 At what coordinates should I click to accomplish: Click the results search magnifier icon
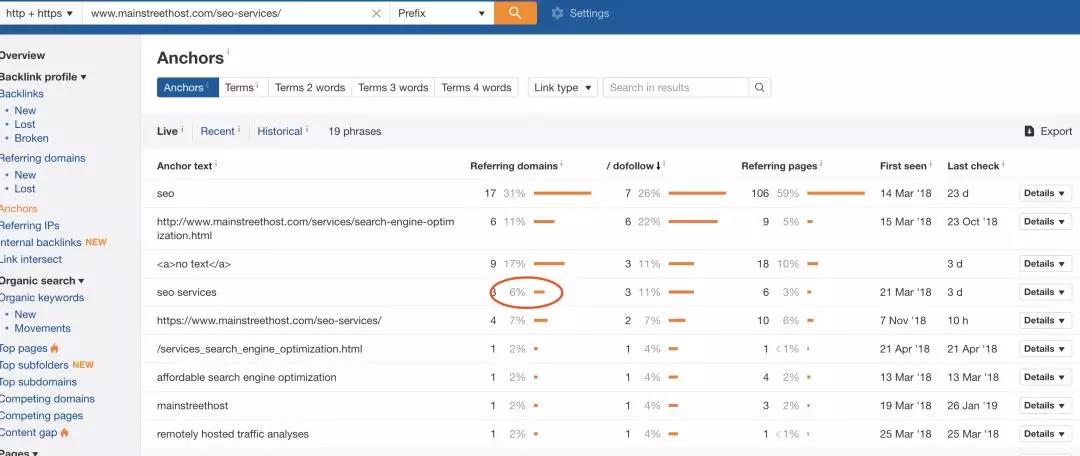pos(759,88)
